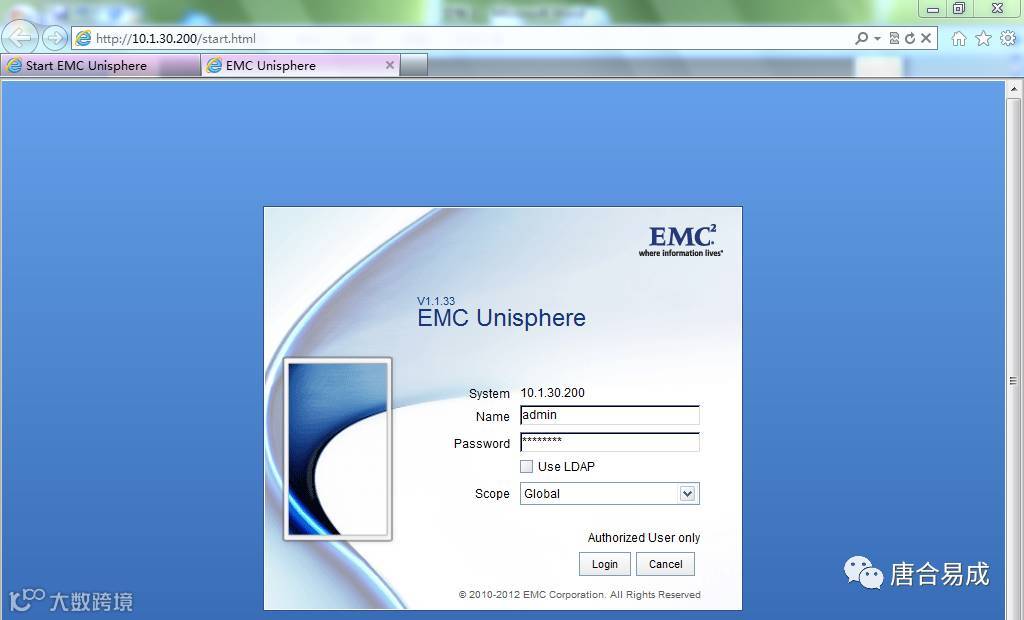The height and width of the screenshot is (620, 1024).
Task: Open the browser Tools gear icon
Action: (x=1008, y=39)
